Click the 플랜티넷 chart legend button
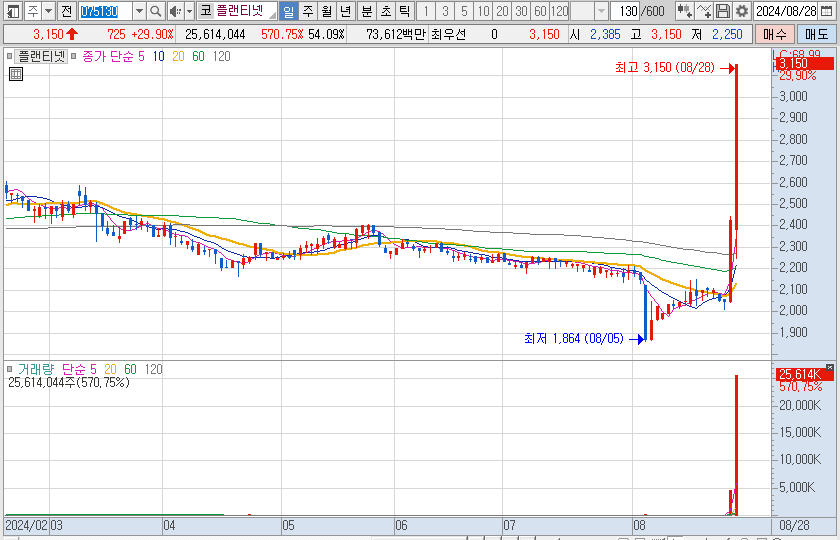This screenshot has width=840, height=540. [x=41, y=56]
